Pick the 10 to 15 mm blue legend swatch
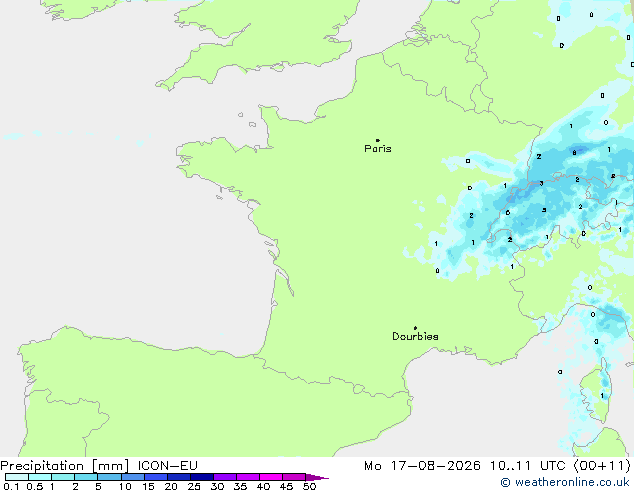 tap(133, 477)
